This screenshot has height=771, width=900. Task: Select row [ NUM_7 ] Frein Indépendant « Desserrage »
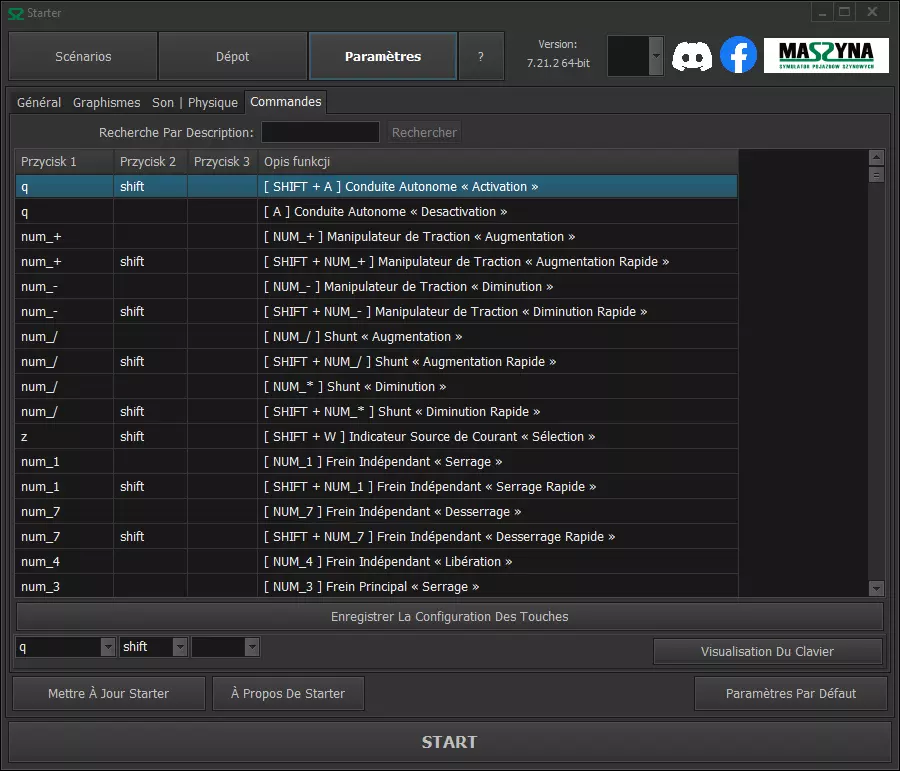377,512
